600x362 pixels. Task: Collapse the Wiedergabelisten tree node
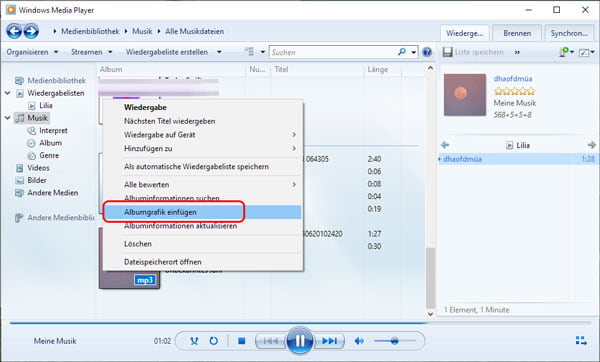(x=7, y=93)
